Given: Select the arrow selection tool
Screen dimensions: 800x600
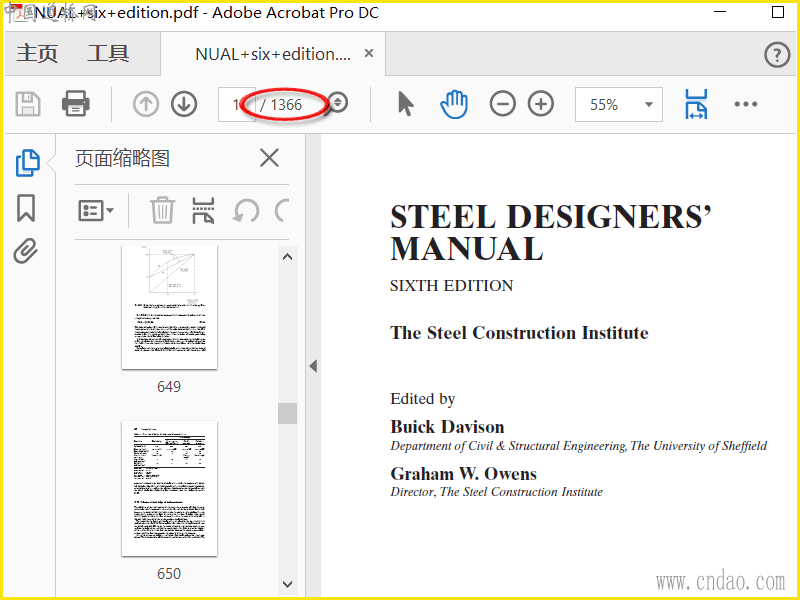Looking at the screenshot, I should click(x=406, y=104).
